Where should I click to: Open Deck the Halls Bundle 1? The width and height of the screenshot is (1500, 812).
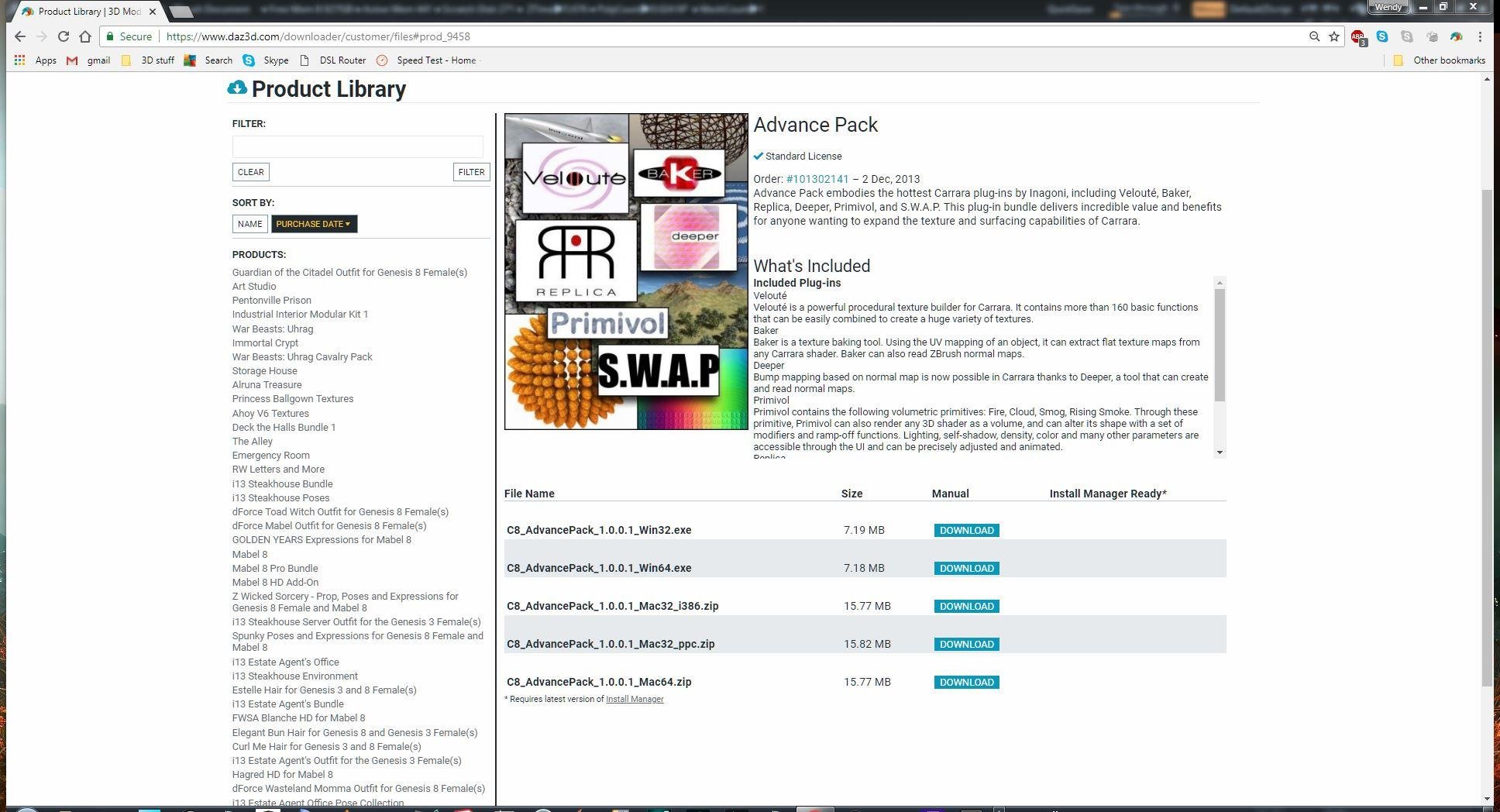pos(284,428)
